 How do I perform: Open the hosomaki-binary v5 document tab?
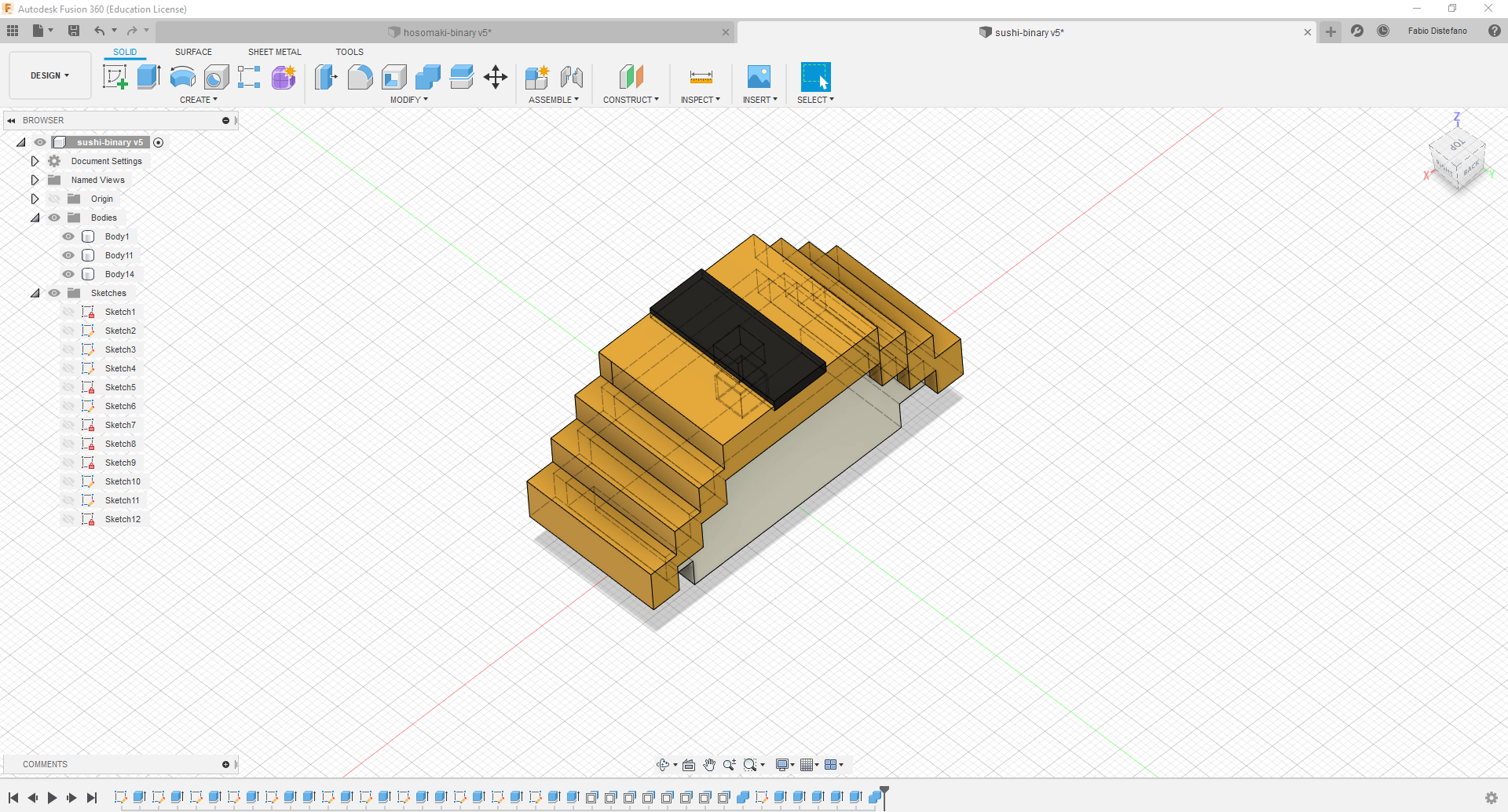(x=446, y=32)
